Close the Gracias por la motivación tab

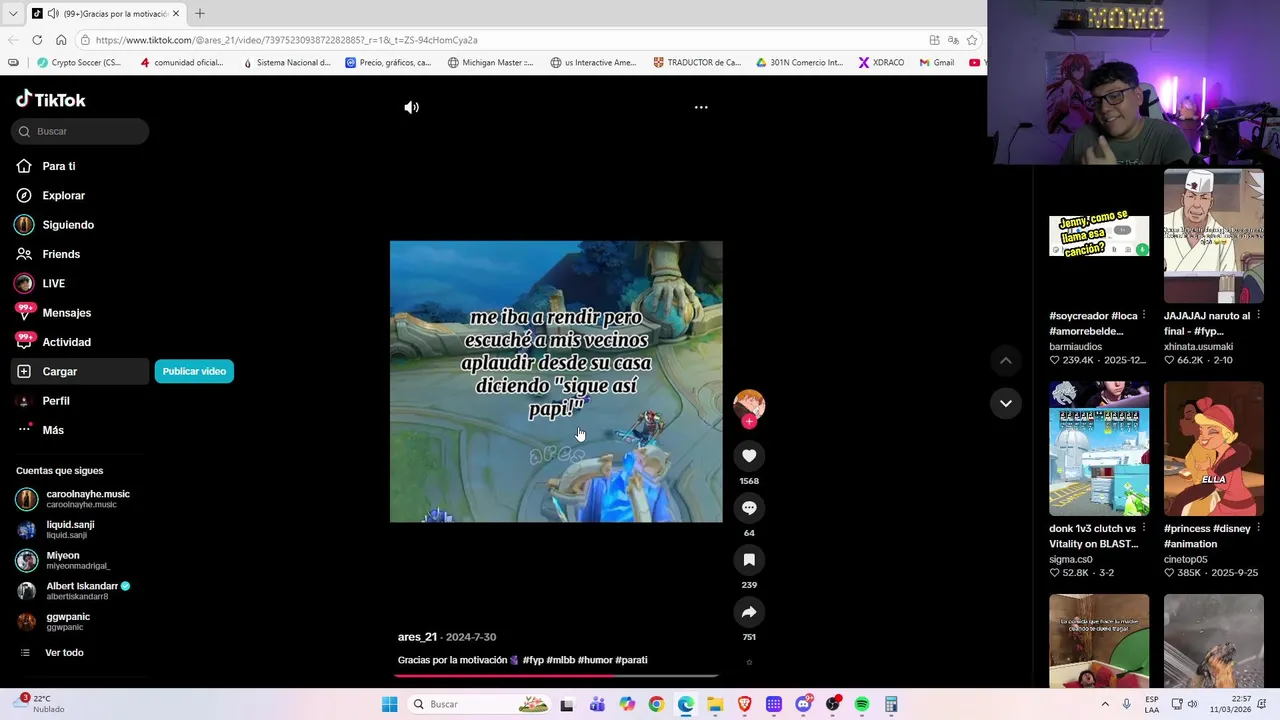click(177, 14)
